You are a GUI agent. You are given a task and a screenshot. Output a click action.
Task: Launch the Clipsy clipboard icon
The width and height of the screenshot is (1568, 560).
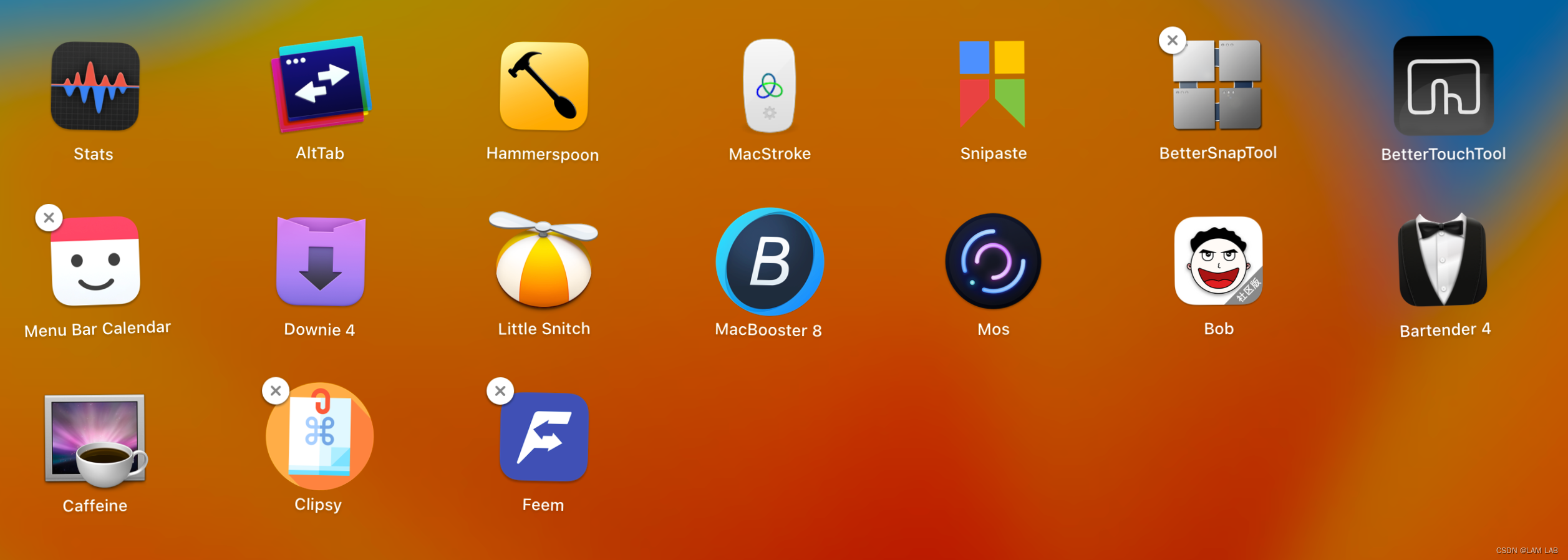coord(320,437)
